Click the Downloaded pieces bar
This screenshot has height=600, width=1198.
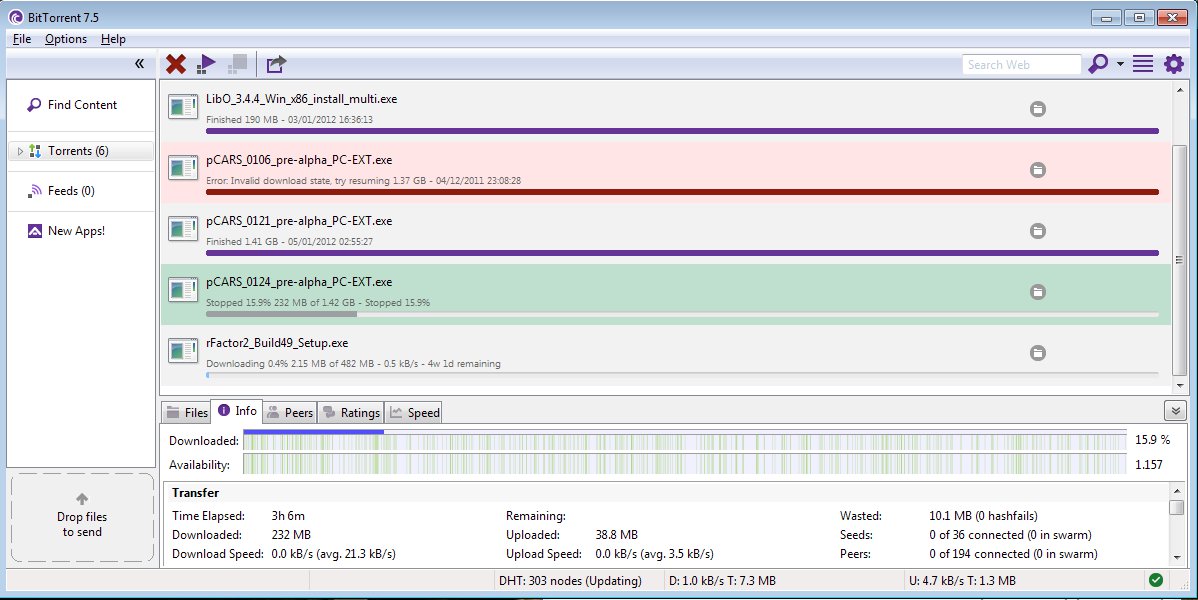pos(685,440)
